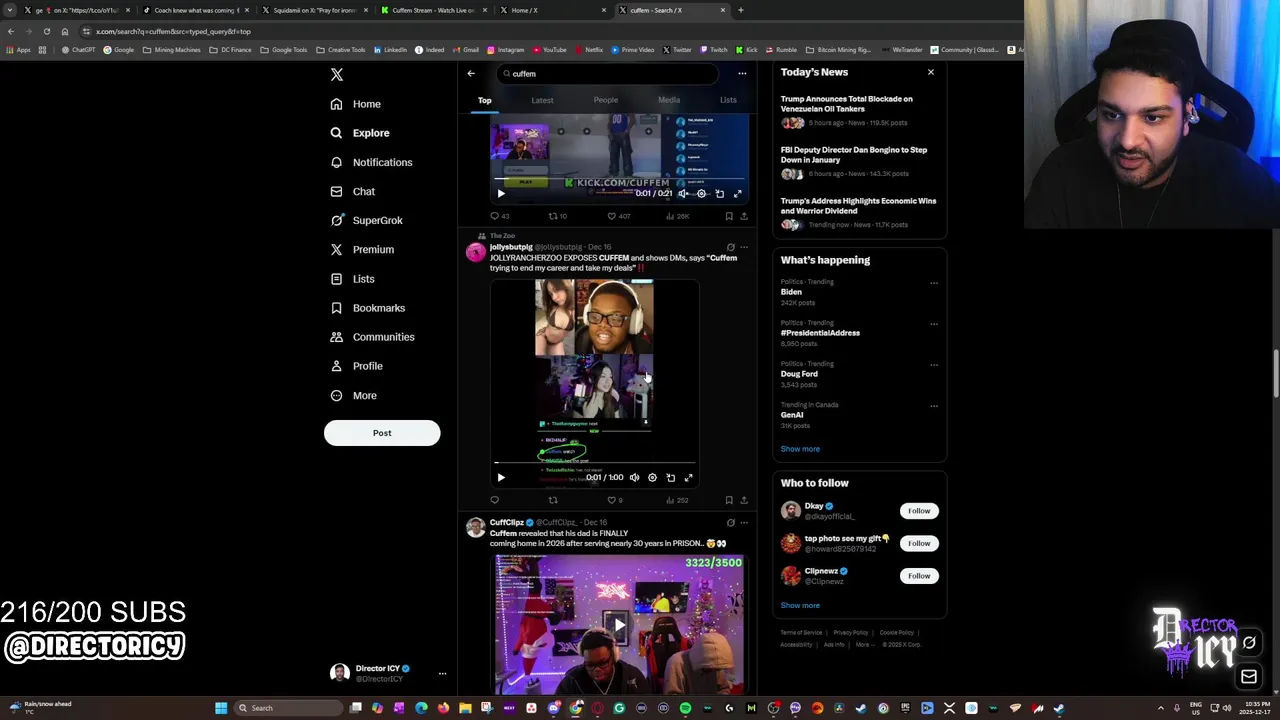Open more options for GenAI trend
The height and width of the screenshot is (720, 1280).
coord(934,406)
